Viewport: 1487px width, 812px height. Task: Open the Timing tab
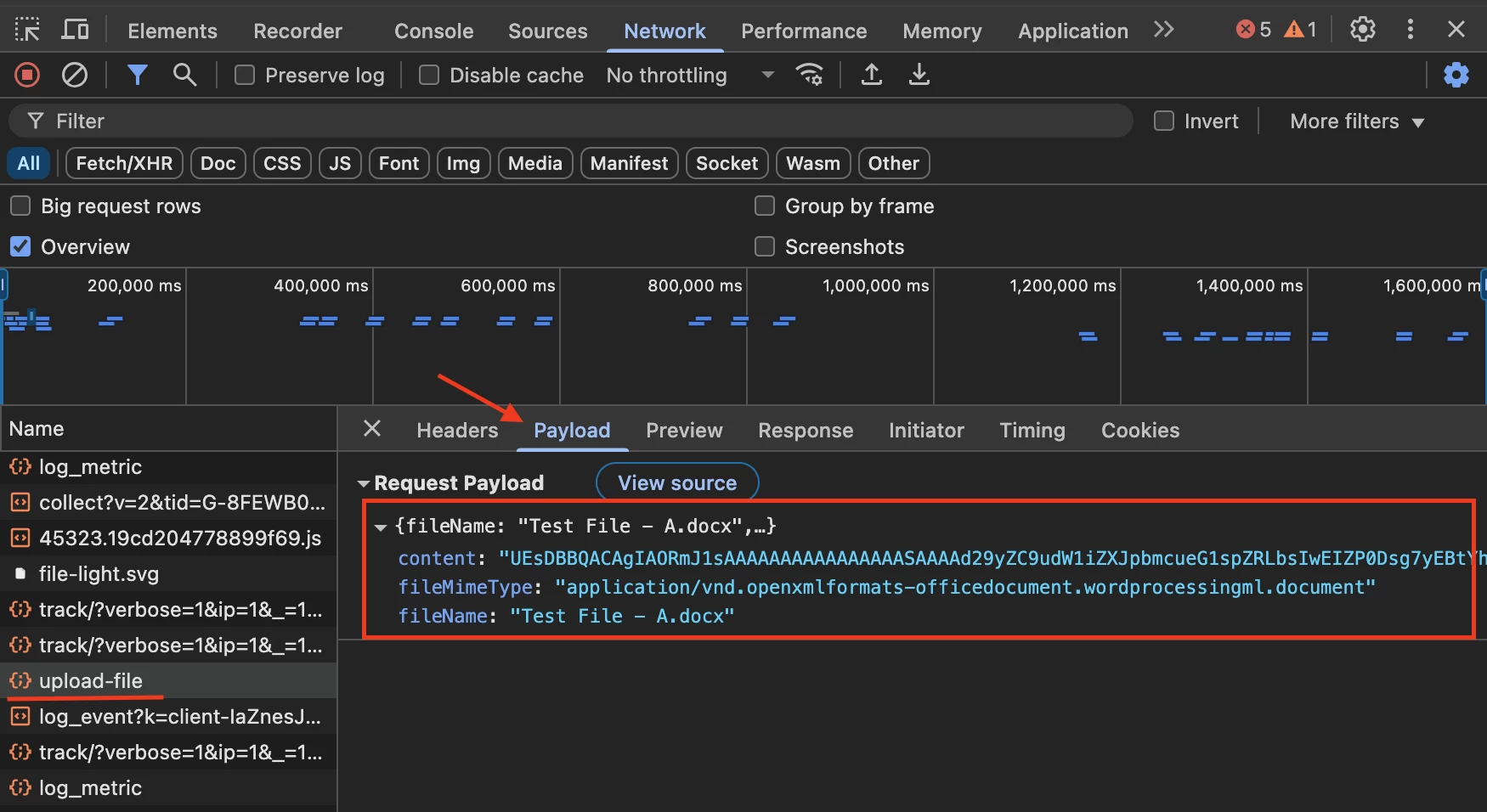[1032, 431]
